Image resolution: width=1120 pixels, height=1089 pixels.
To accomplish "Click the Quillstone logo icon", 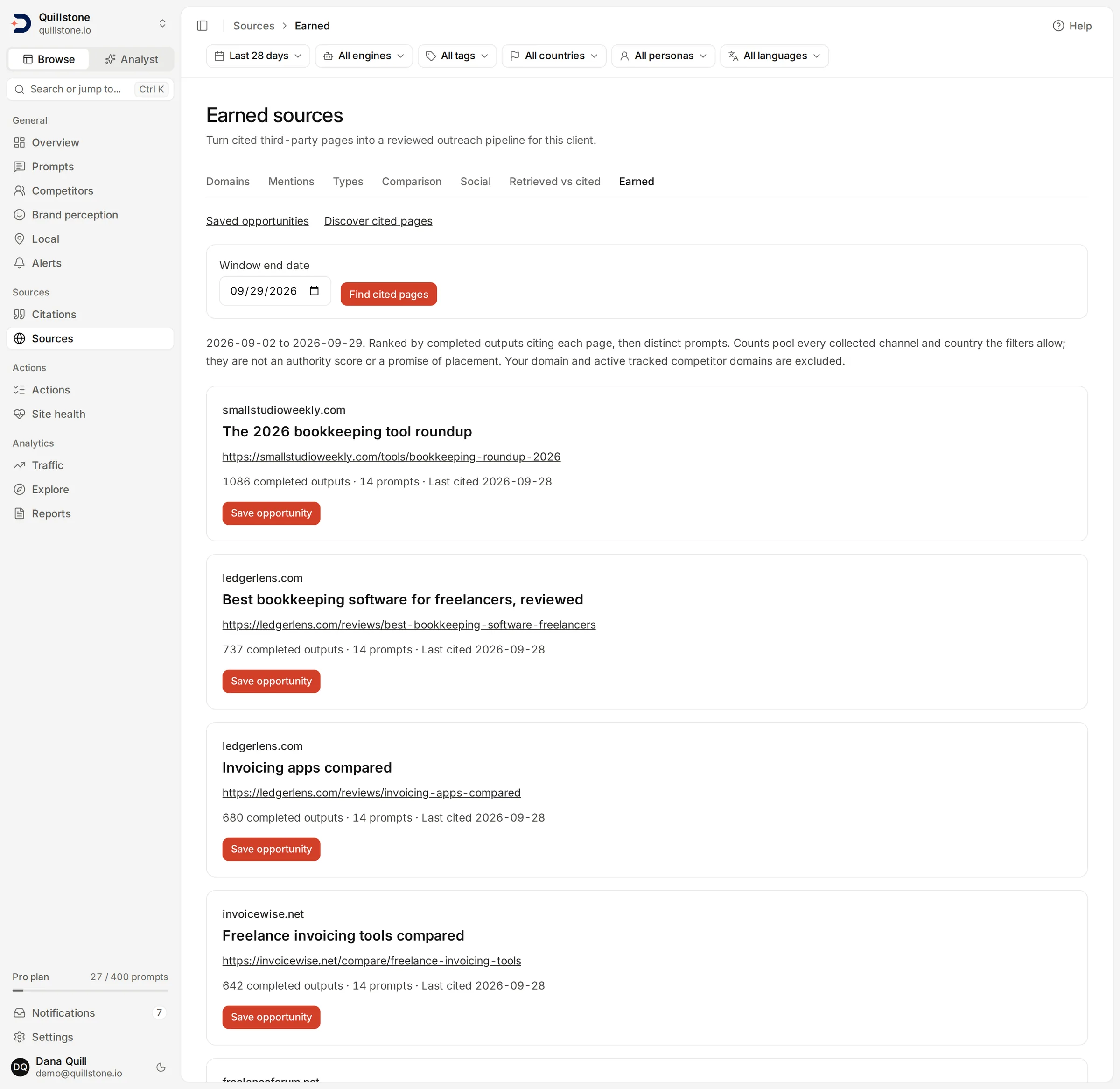I will point(21,23).
